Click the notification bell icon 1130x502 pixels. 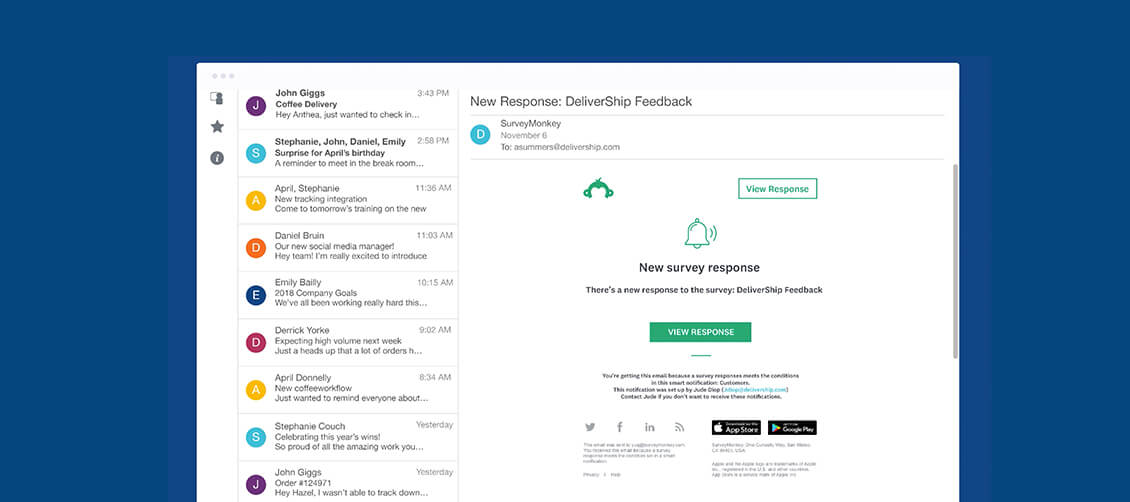pos(699,233)
